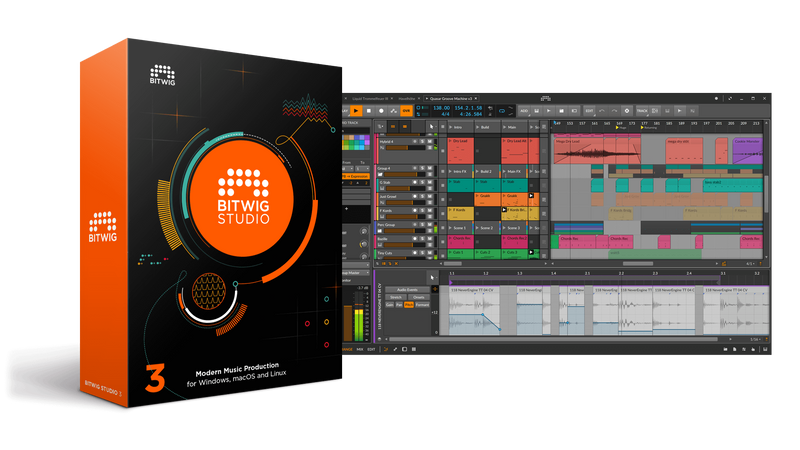
Task: Switch to the EDIT view in the footer
Action: 371,349
